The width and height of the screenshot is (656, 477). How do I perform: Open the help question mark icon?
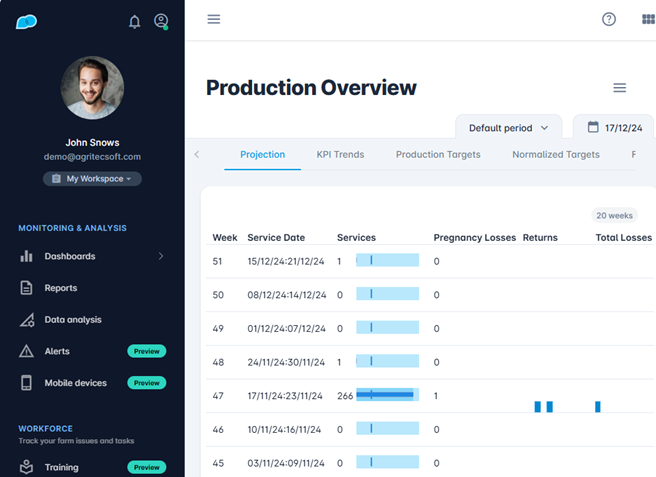[x=609, y=19]
